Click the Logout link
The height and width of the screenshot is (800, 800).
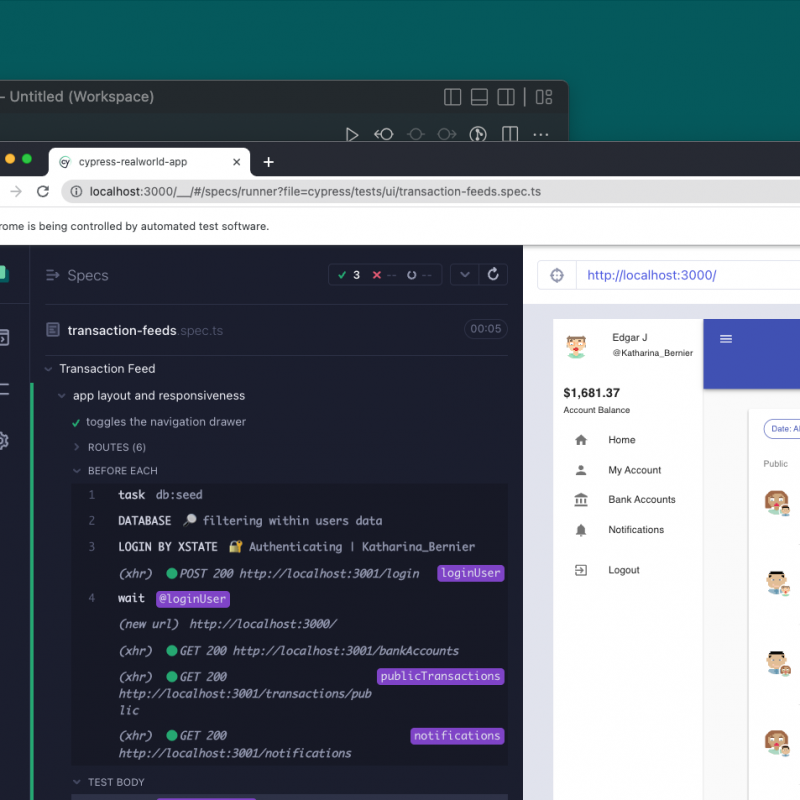pos(623,570)
